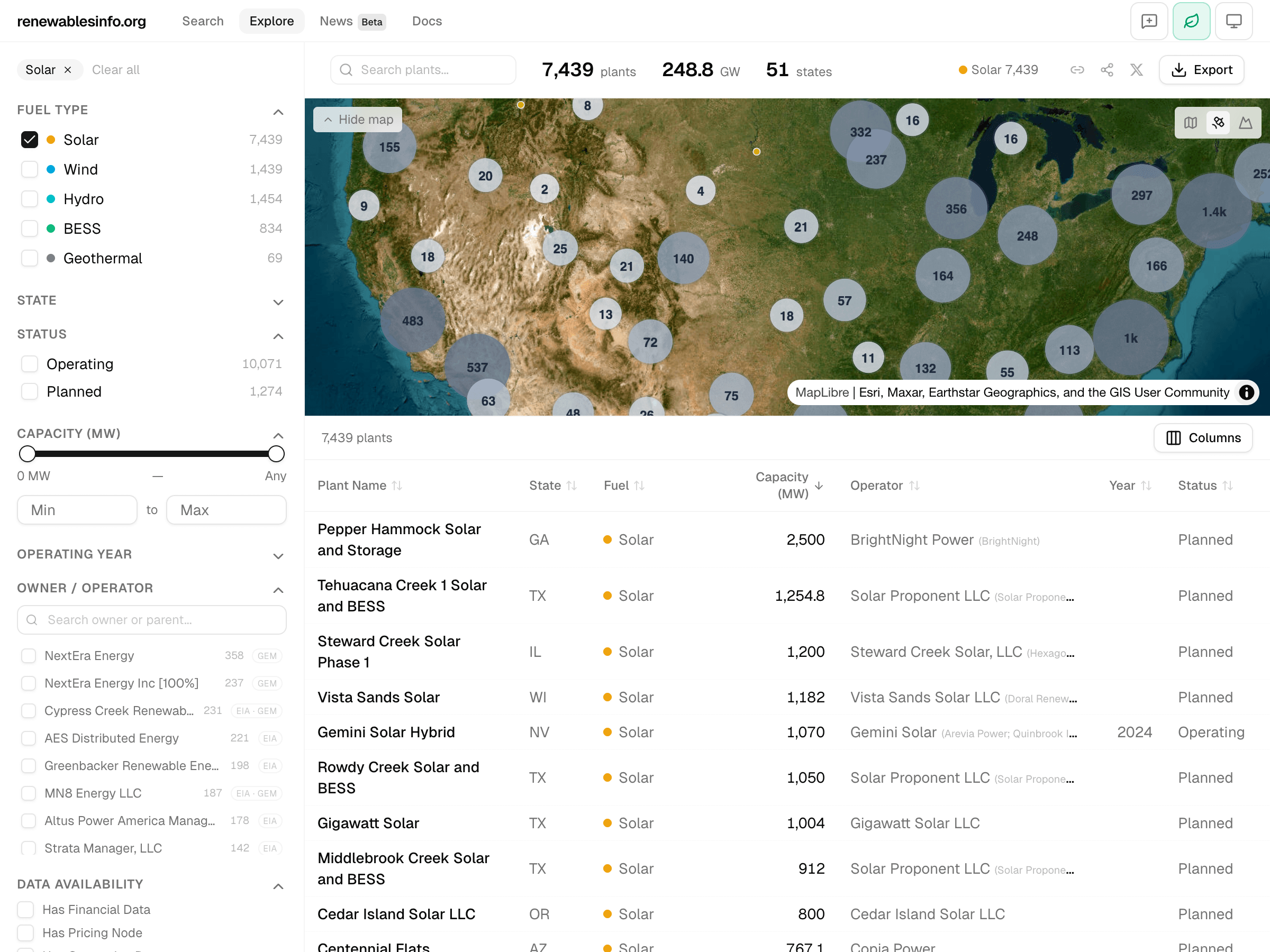This screenshot has height=952, width=1270.
Task: Export the plant data
Action: (x=1201, y=69)
